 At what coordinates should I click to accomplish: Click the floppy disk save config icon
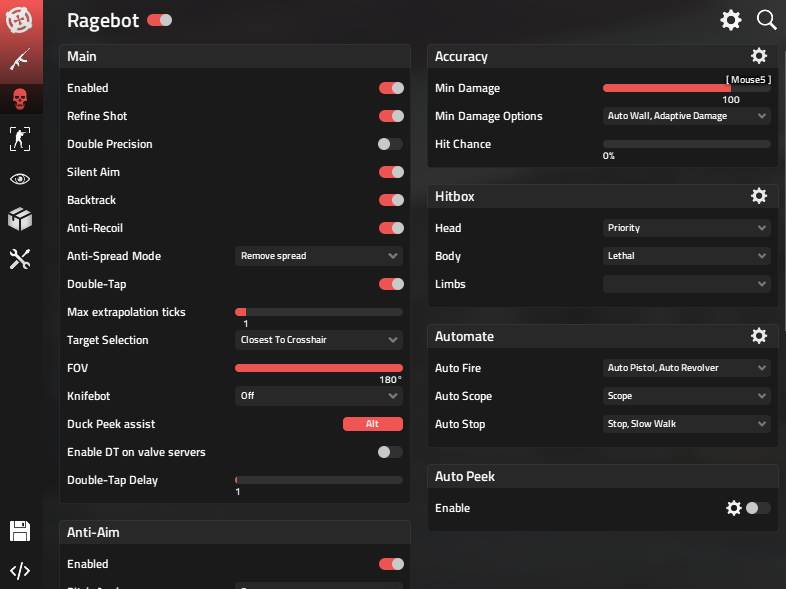point(20,531)
